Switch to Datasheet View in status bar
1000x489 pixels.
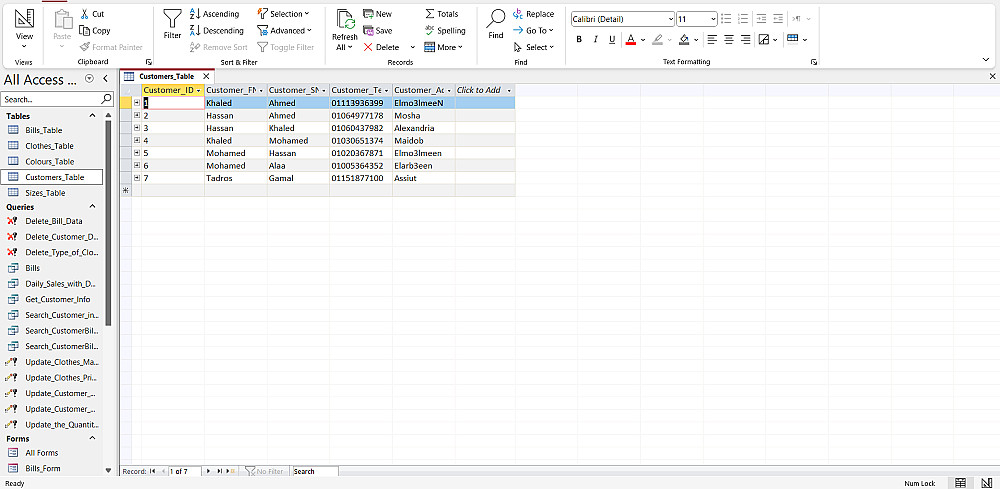(960, 483)
